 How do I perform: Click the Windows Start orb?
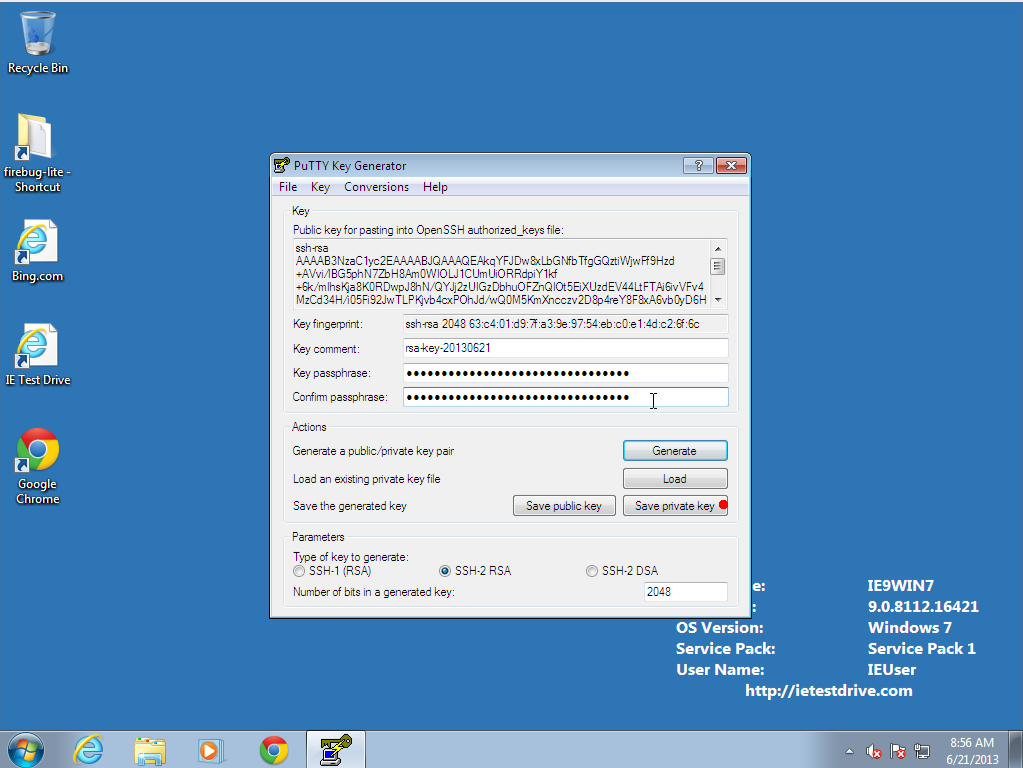[x=25, y=750]
